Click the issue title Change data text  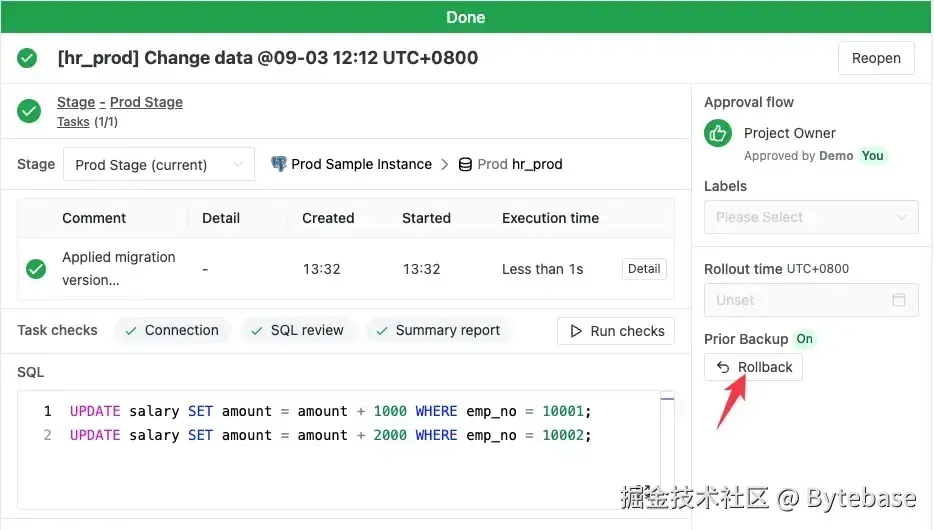pyautogui.click(x=267, y=58)
